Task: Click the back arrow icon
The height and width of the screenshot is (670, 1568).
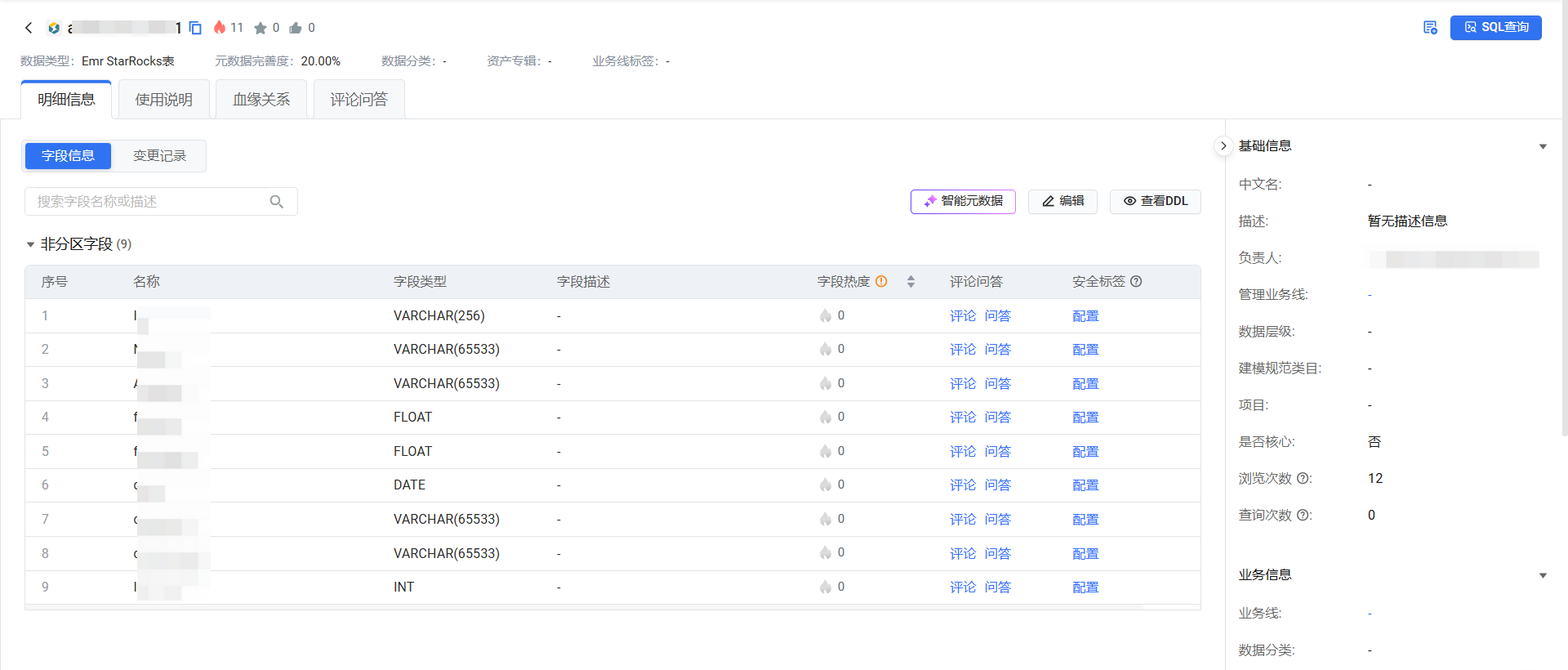Action: [x=29, y=28]
